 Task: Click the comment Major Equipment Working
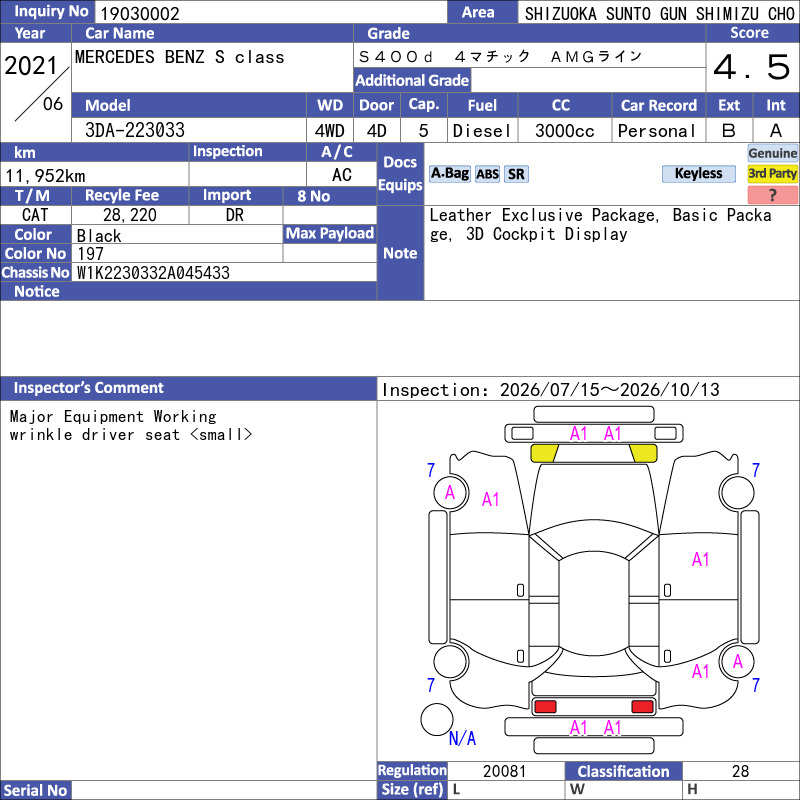[x=113, y=417]
